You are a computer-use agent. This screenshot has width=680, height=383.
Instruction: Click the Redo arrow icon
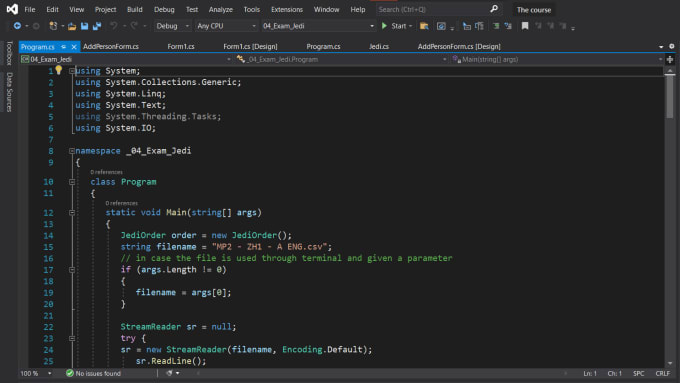click(x=134, y=26)
